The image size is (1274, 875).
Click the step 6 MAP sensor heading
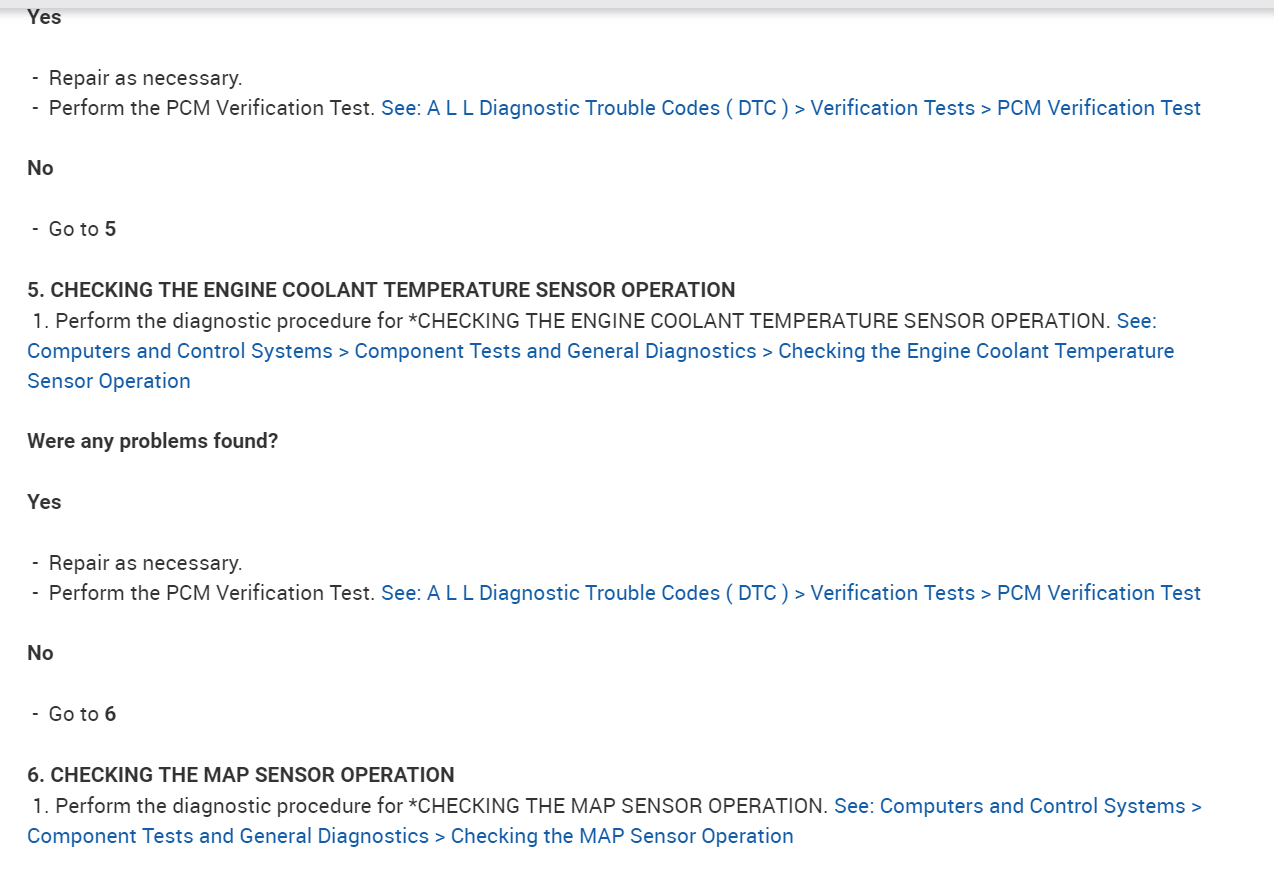240,775
